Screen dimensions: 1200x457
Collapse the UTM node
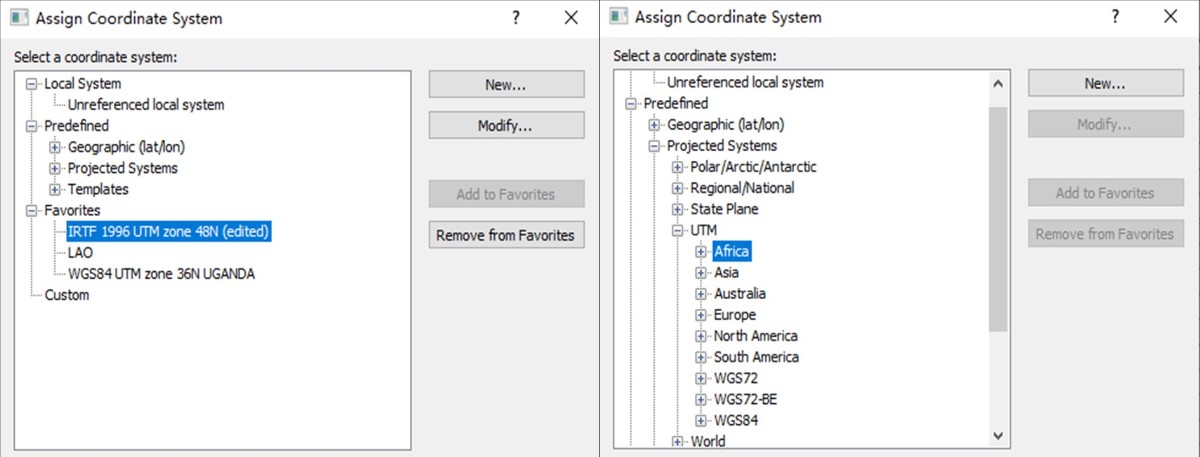(678, 231)
